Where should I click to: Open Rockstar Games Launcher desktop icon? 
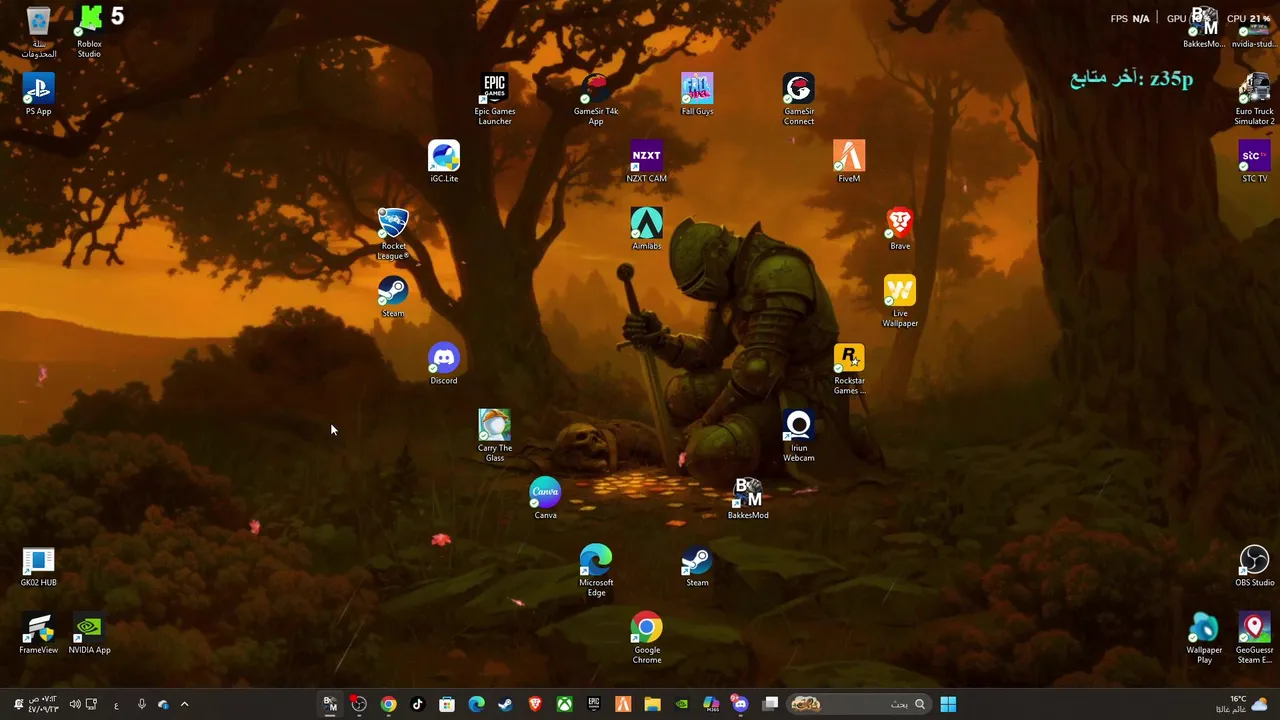pos(849,369)
